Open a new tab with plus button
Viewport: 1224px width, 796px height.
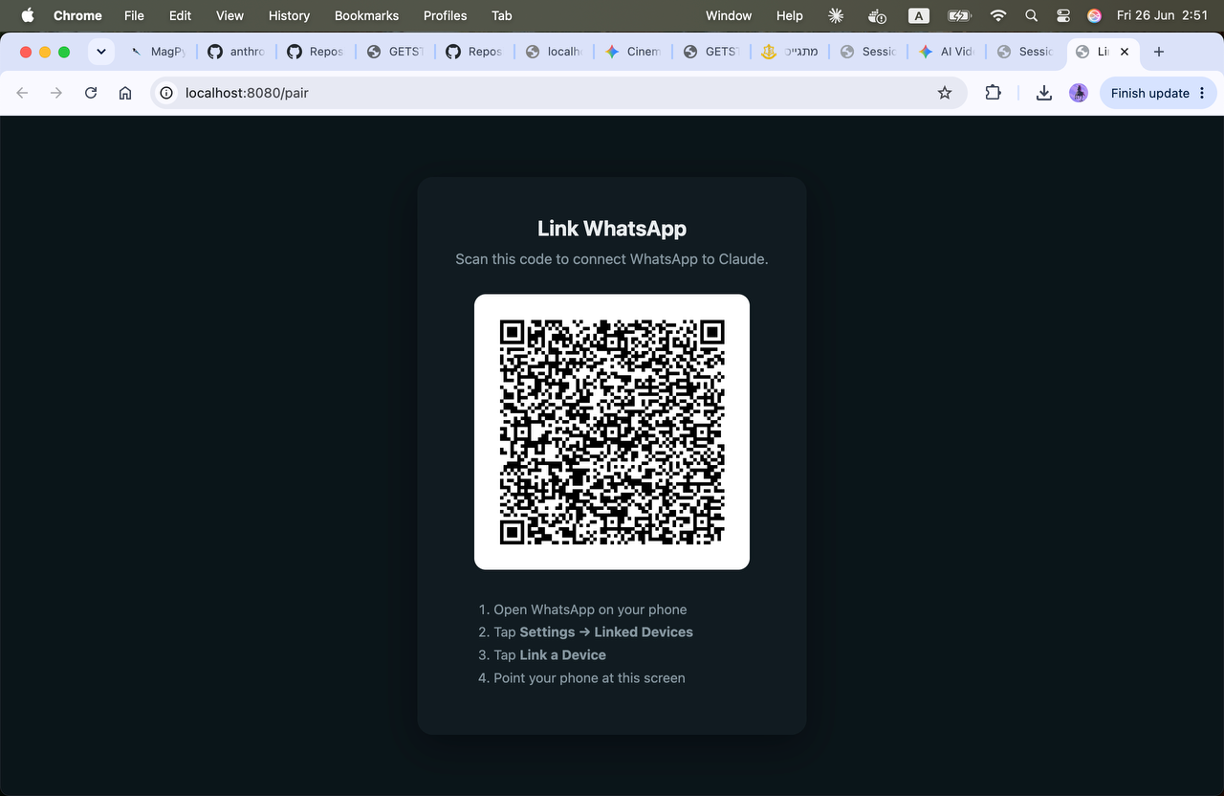pos(1159,52)
